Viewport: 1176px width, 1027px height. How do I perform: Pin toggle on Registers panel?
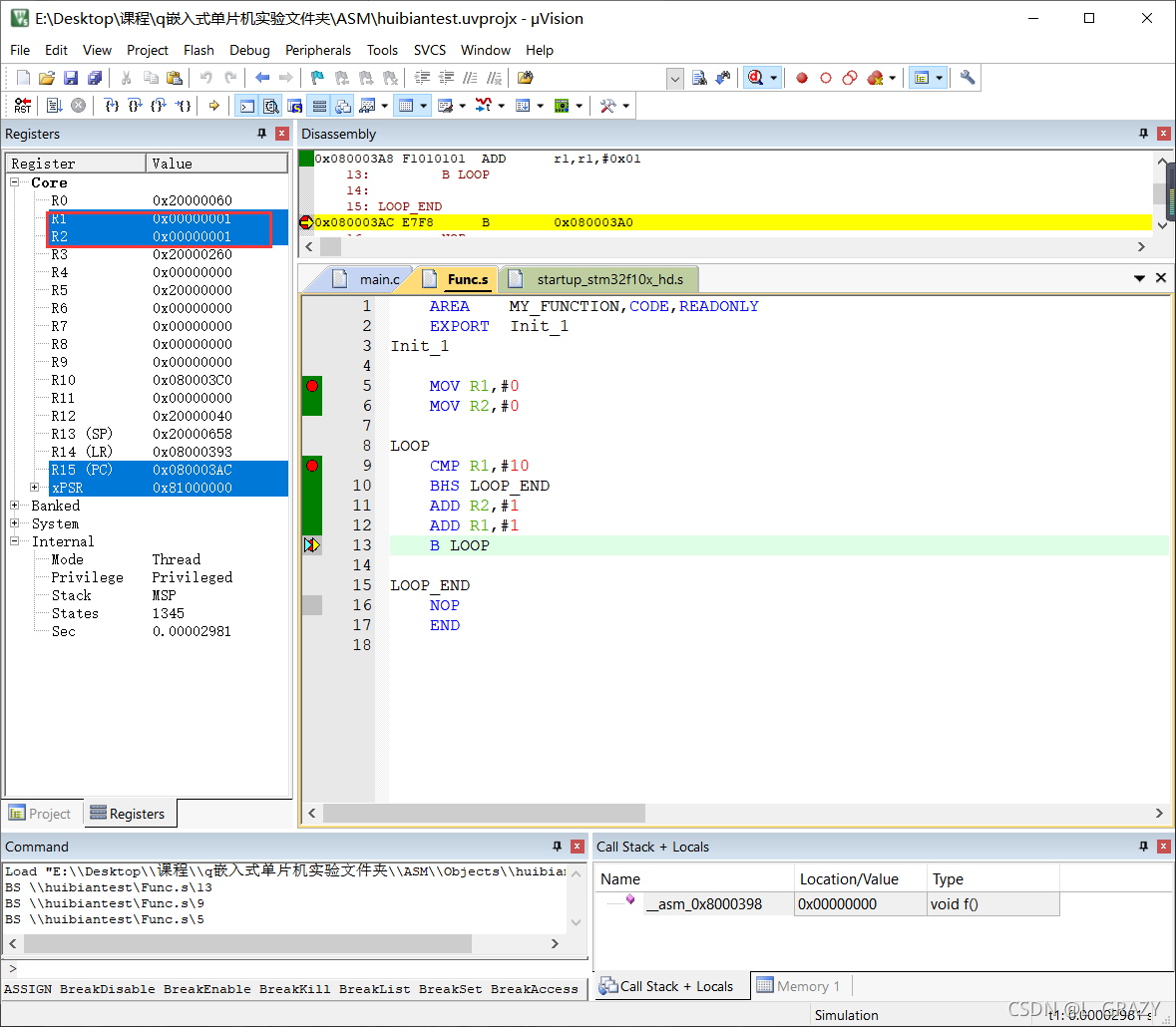coord(261,134)
